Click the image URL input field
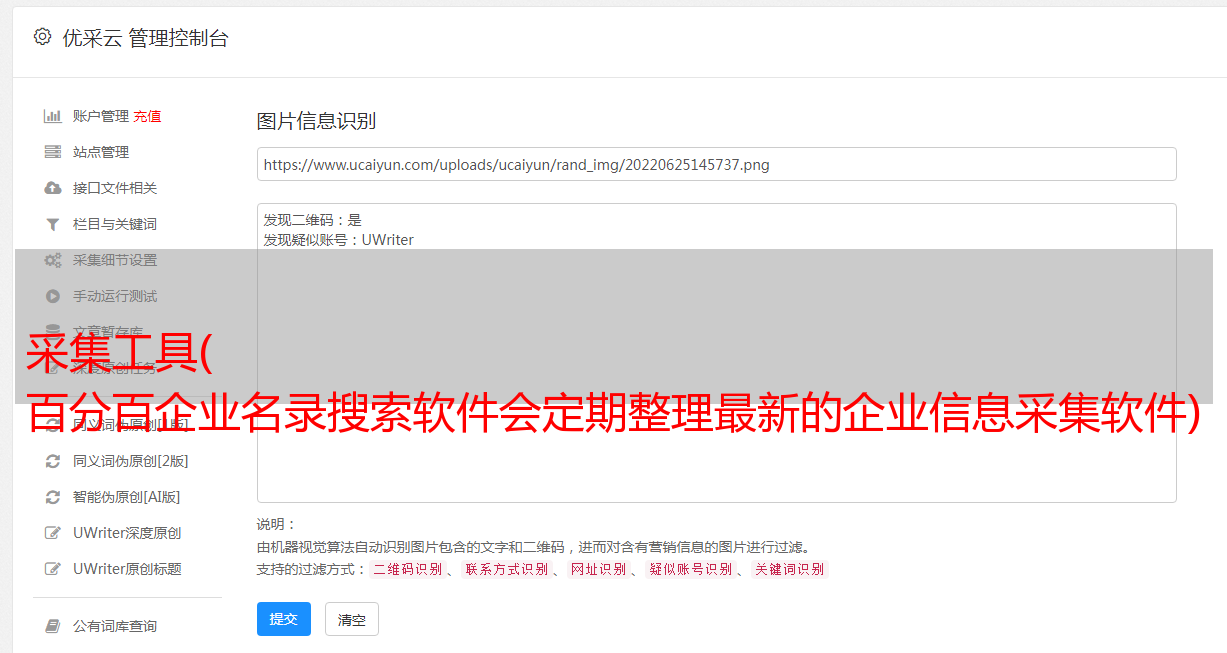 point(716,164)
